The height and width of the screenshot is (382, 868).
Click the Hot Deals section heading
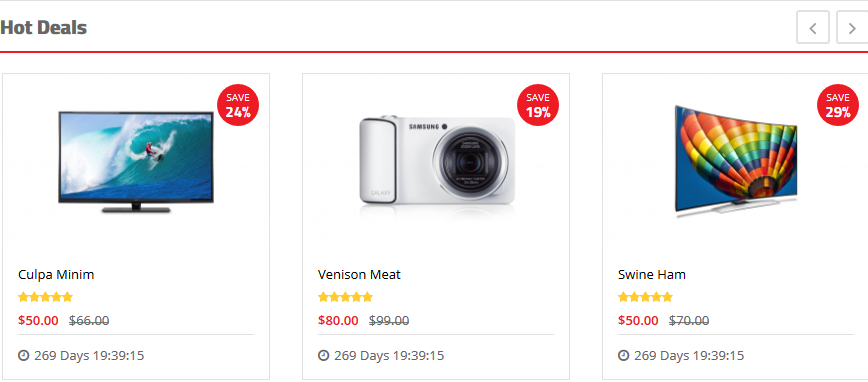click(44, 27)
